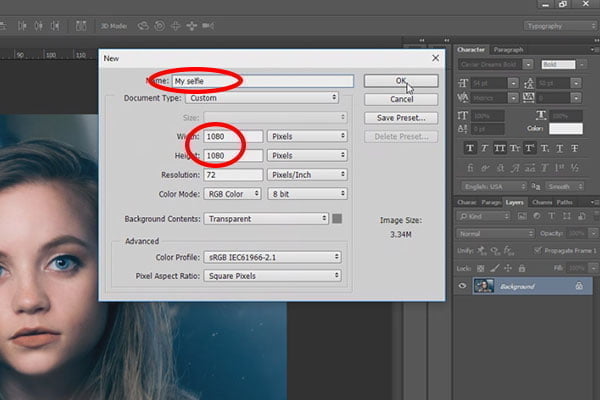This screenshot has width=600, height=400.
Task: Toggle Strikethrough in Character panel
Action: coord(574,149)
